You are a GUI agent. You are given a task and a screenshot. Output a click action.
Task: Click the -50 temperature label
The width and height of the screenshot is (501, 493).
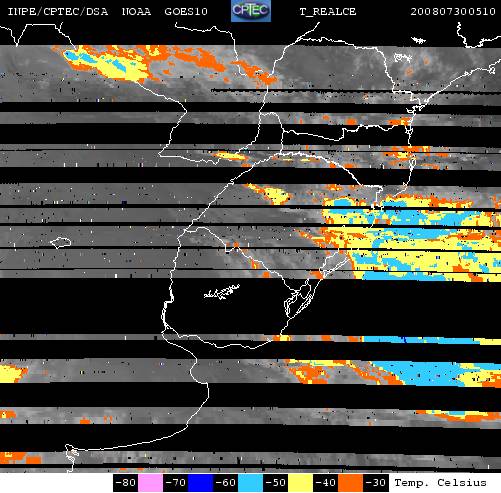coord(276,483)
